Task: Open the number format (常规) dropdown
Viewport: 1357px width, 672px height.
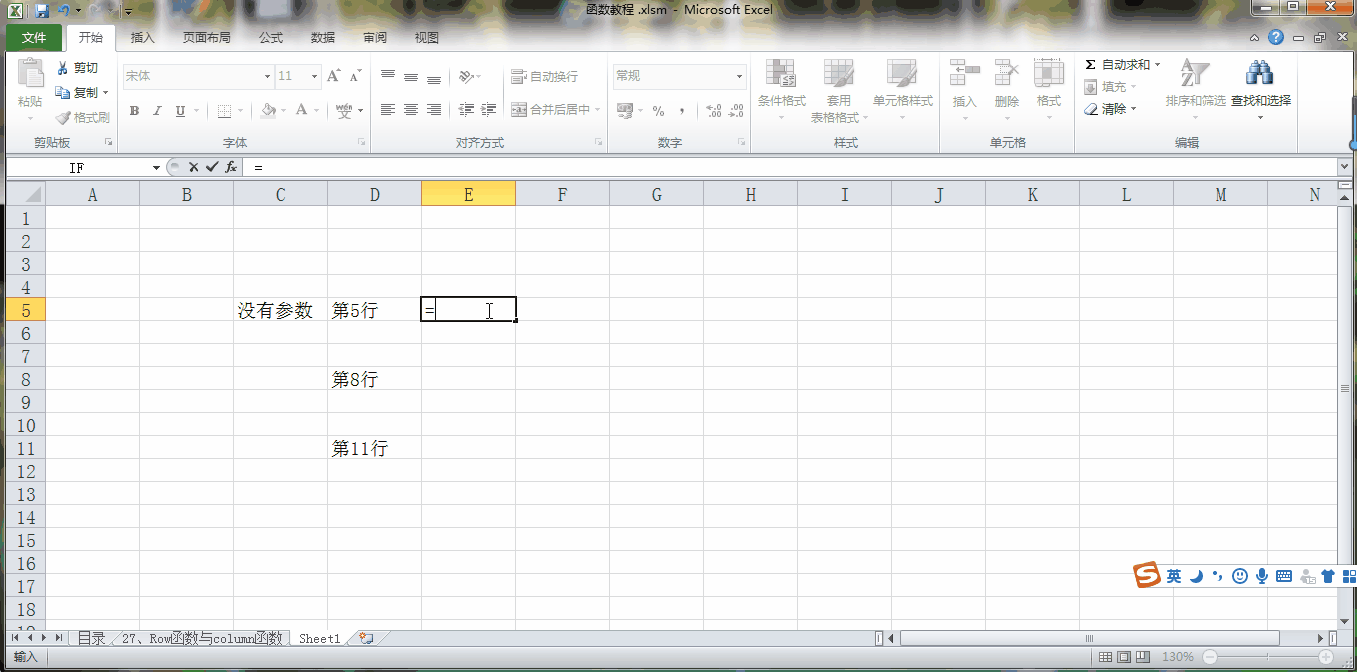Action: click(738, 76)
